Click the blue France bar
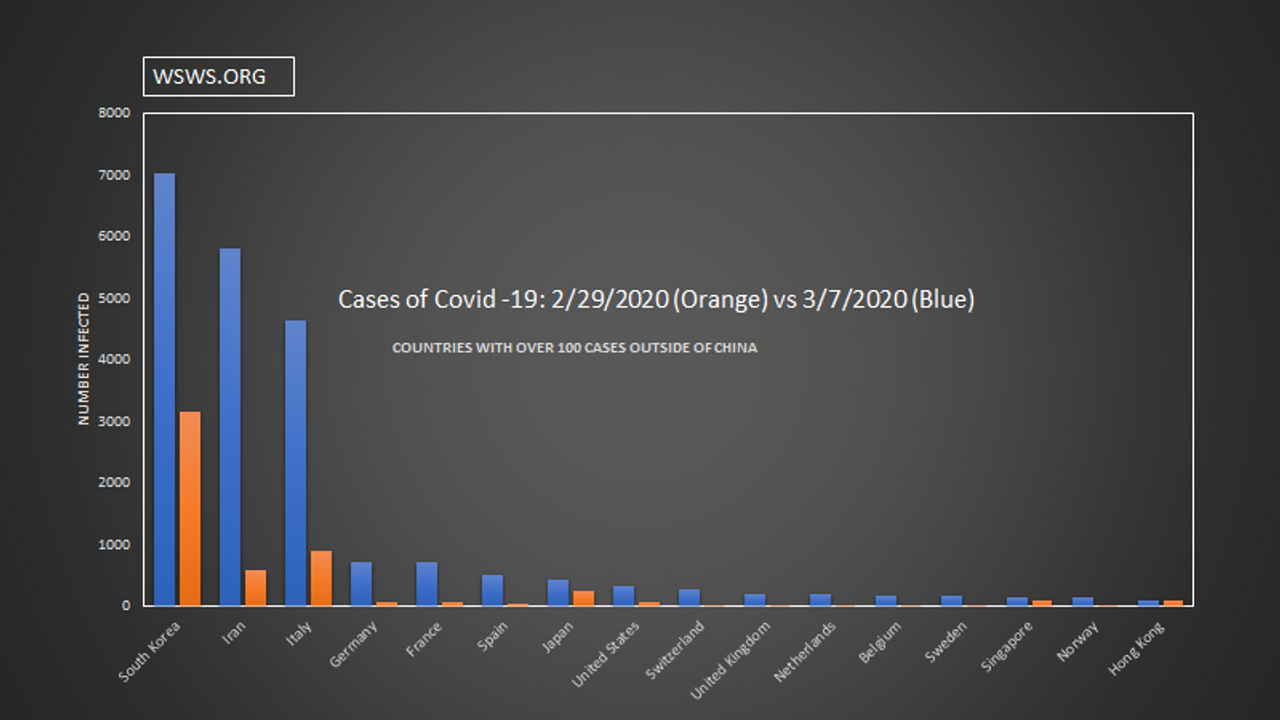 [x=427, y=584]
